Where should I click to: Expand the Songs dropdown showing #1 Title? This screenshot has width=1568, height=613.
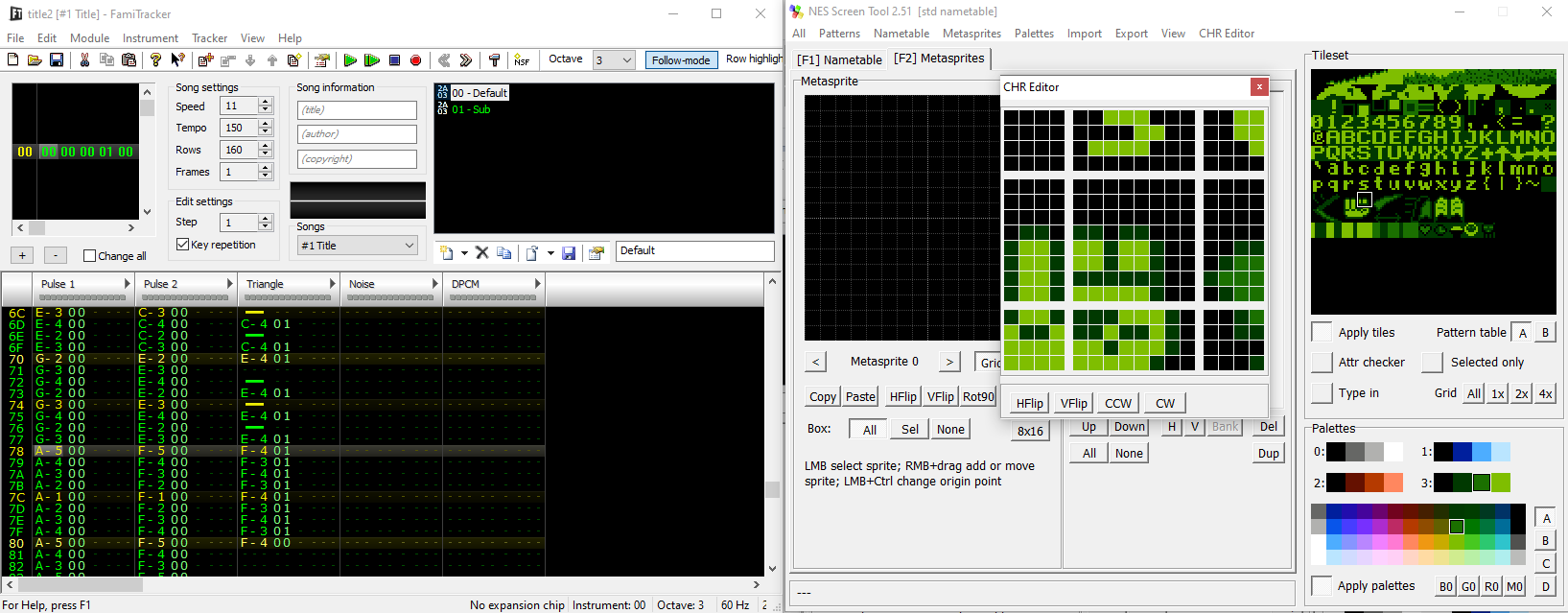[x=410, y=246]
